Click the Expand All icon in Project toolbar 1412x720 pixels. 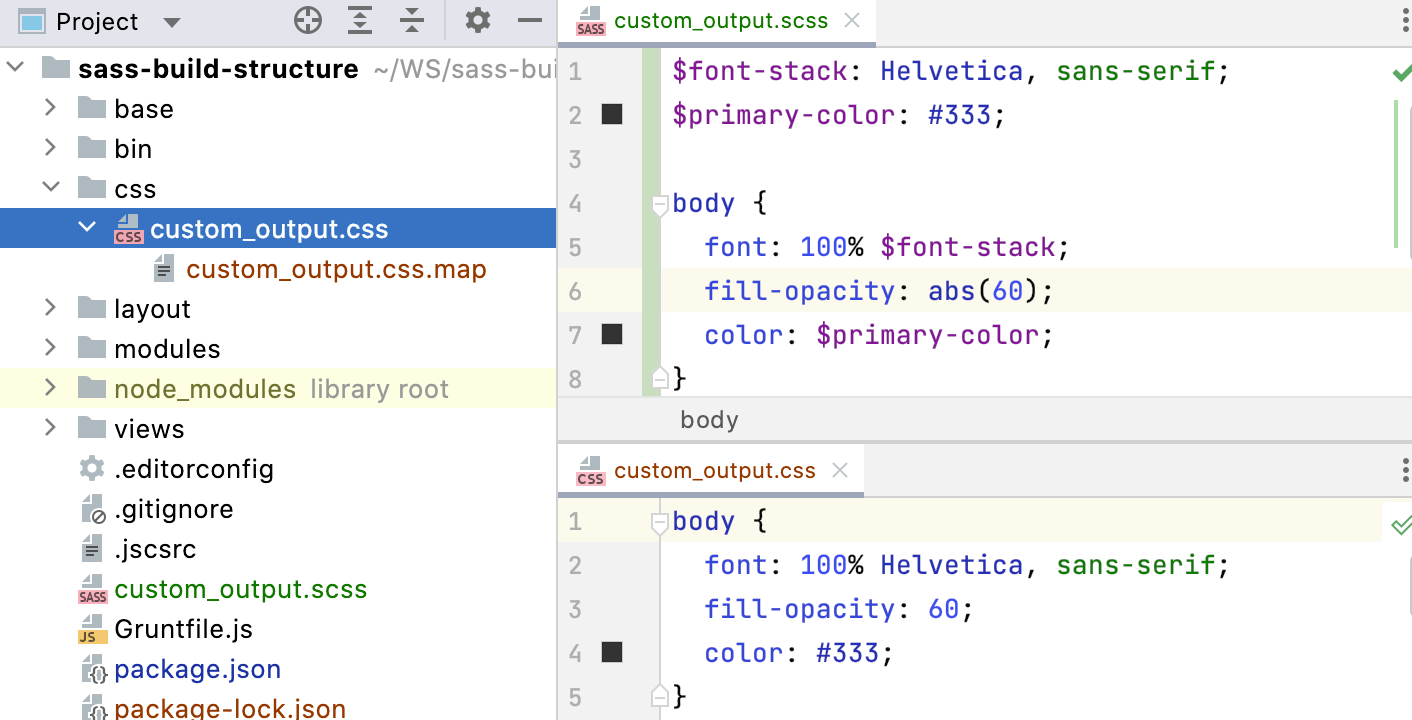359,20
